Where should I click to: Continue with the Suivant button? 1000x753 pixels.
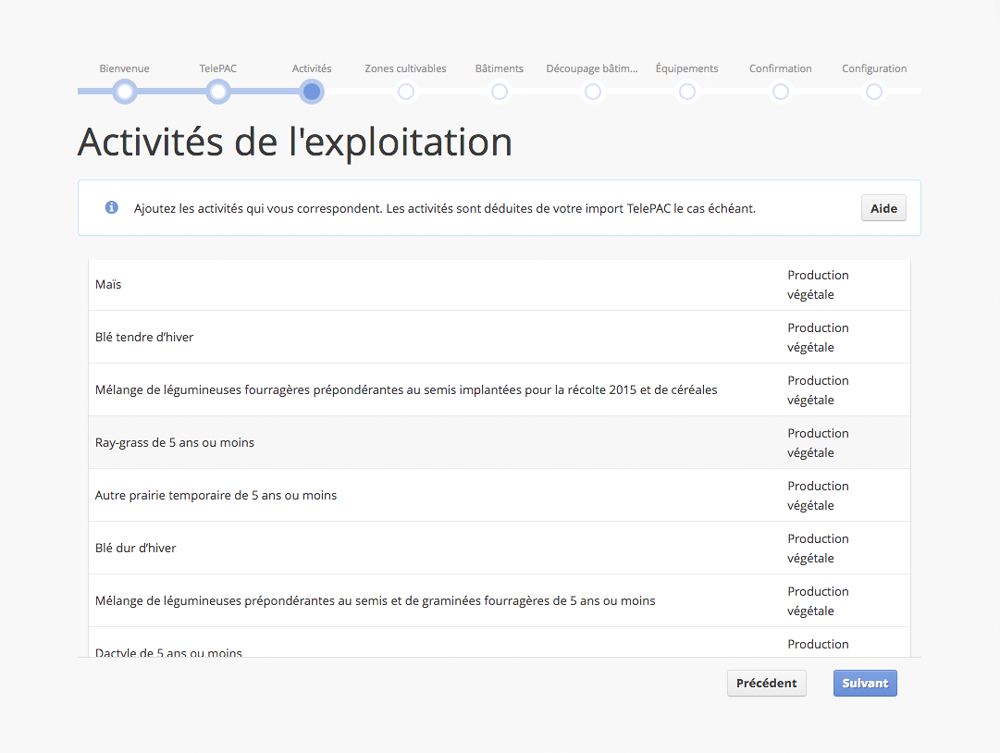865,683
